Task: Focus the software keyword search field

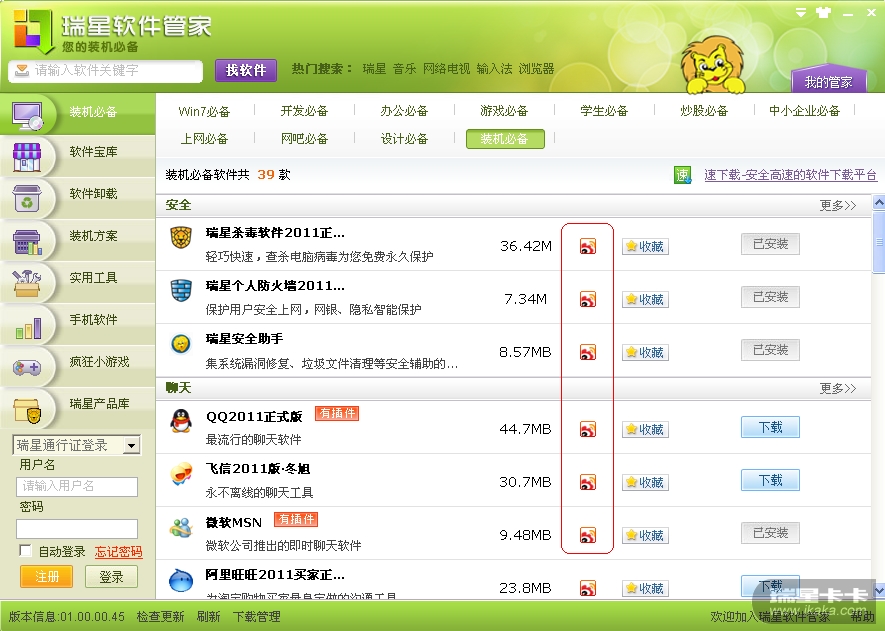Action: coord(106,71)
